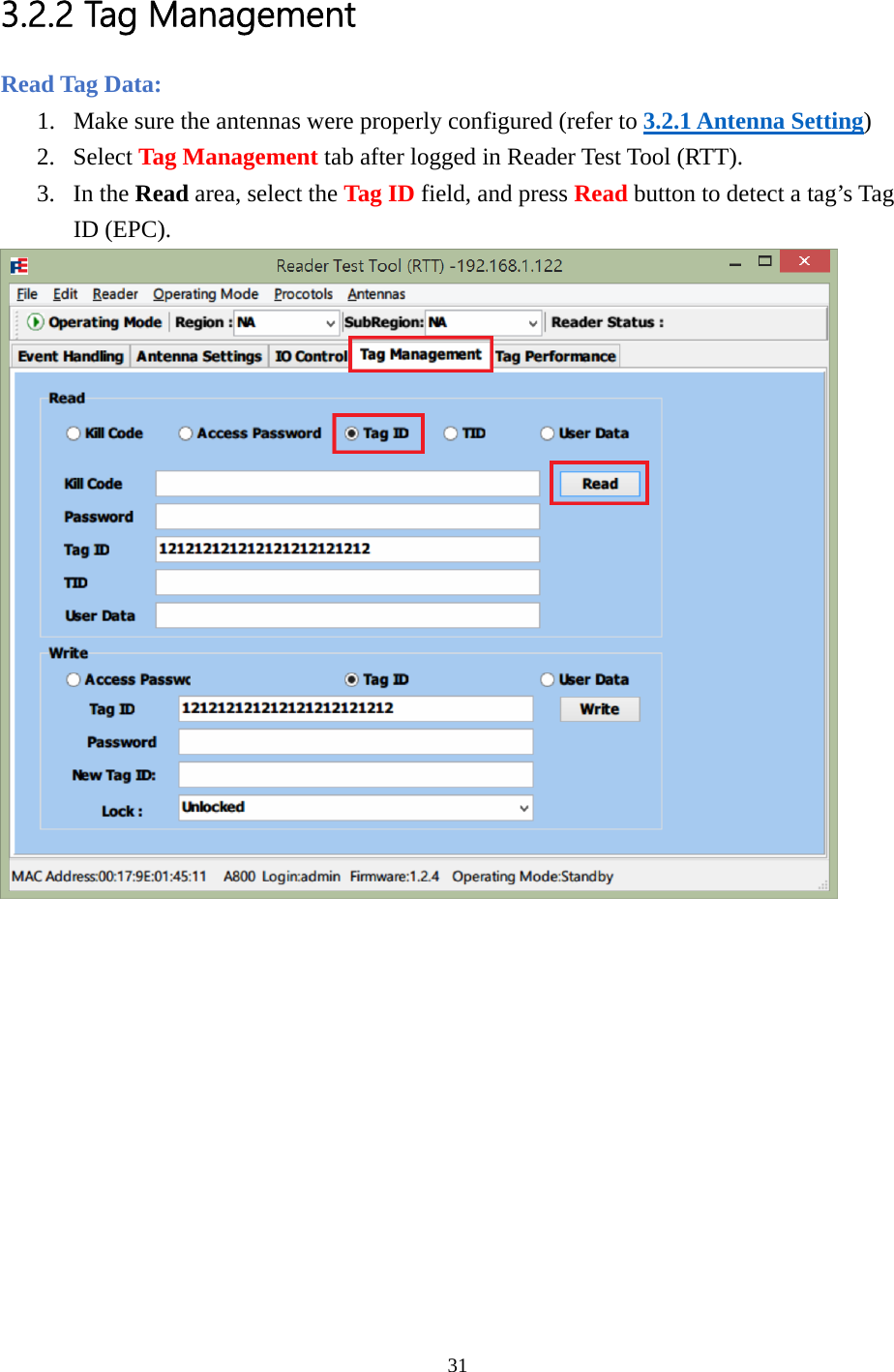Open the Reader menu
The height and width of the screenshot is (1372, 894).
pyautogui.click(x=114, y=293)
